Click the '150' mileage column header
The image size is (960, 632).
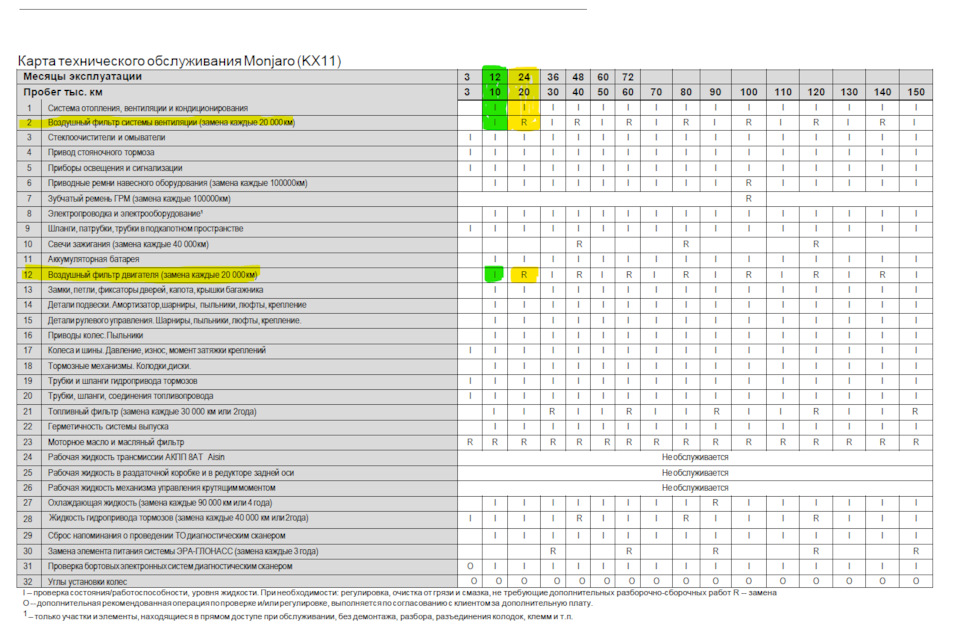coord(916,92)
